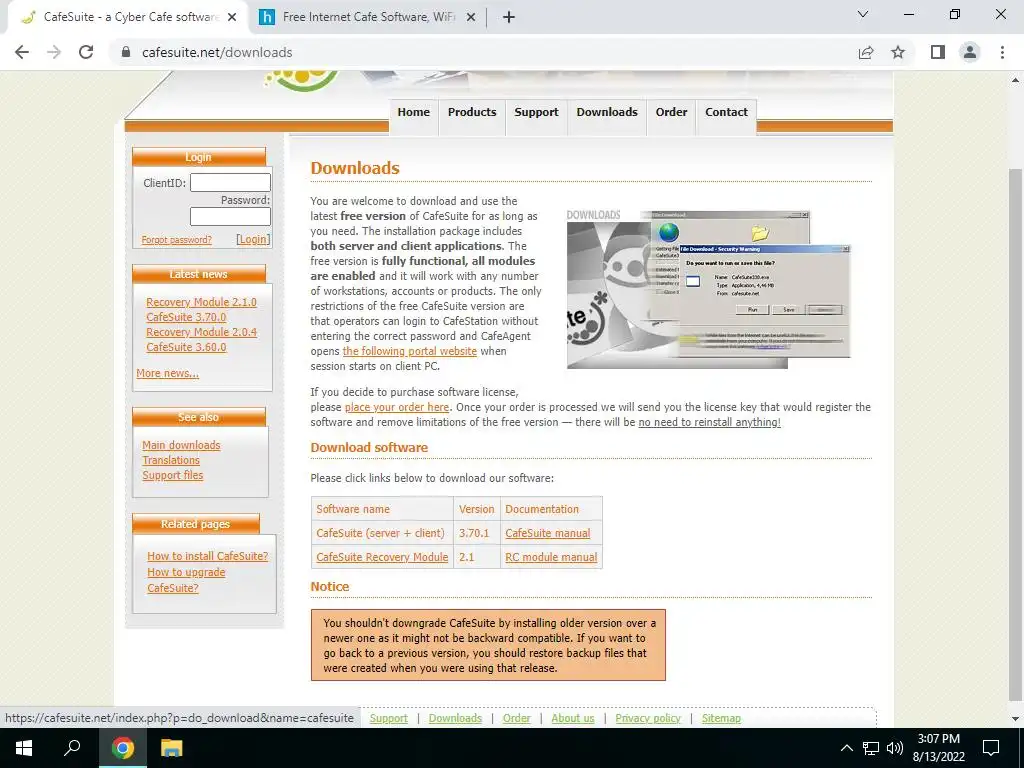Click the following portal website link
The width and height of the screenshot is (1024, 768).
[x=409, y=351]
